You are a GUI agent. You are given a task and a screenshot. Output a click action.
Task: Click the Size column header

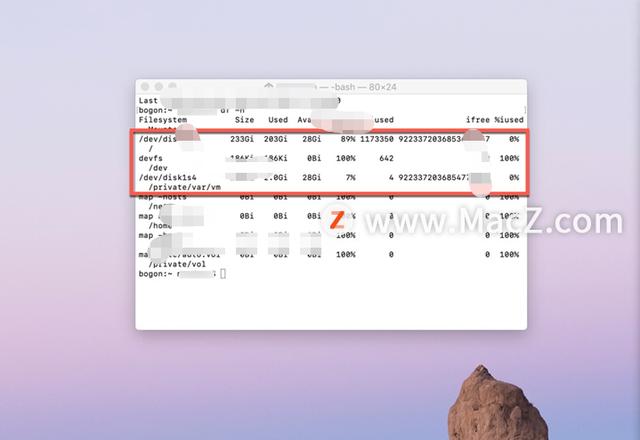244,120
